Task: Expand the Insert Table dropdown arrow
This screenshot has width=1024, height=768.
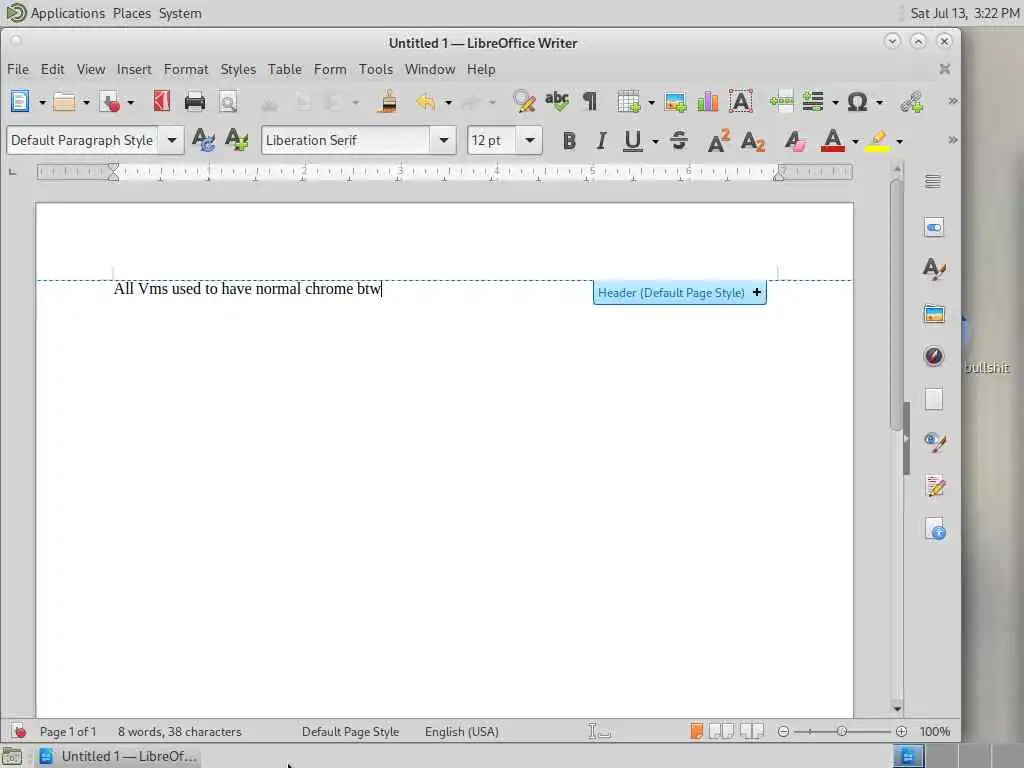Action: [x=651, y=103]
